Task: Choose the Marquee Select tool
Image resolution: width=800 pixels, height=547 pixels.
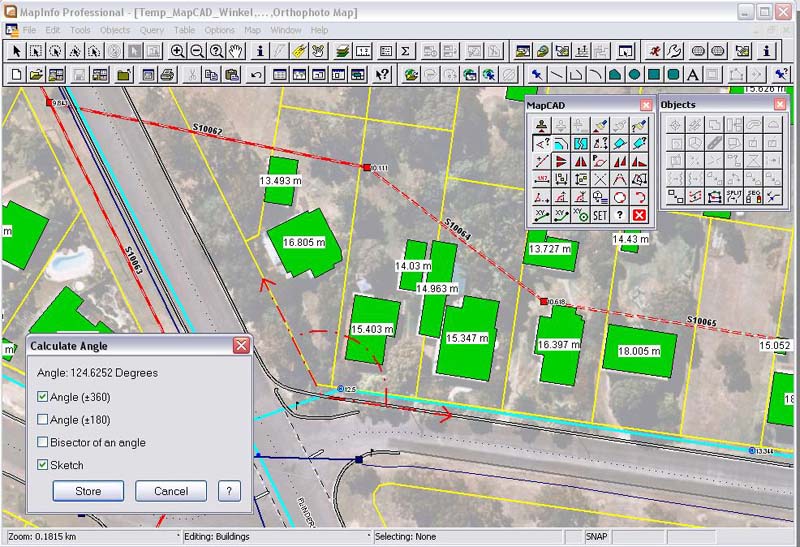Action: tap(36, 51)
